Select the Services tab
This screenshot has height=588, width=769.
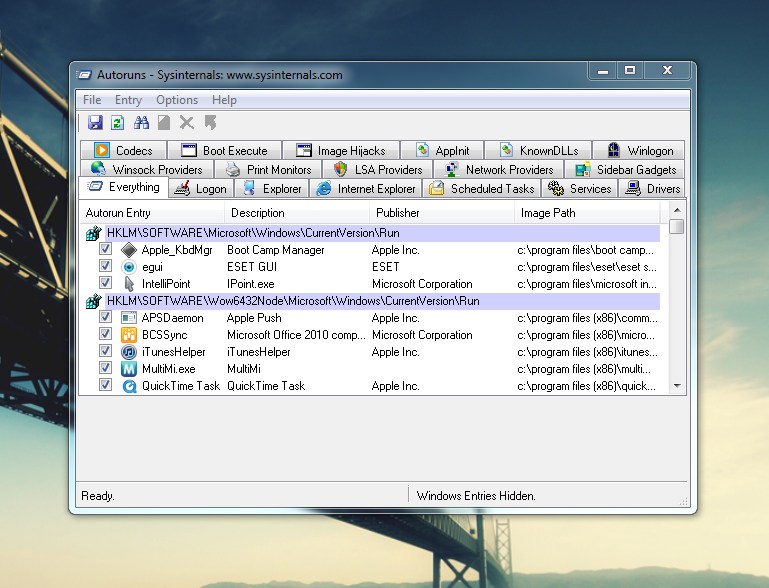[580, 189]
